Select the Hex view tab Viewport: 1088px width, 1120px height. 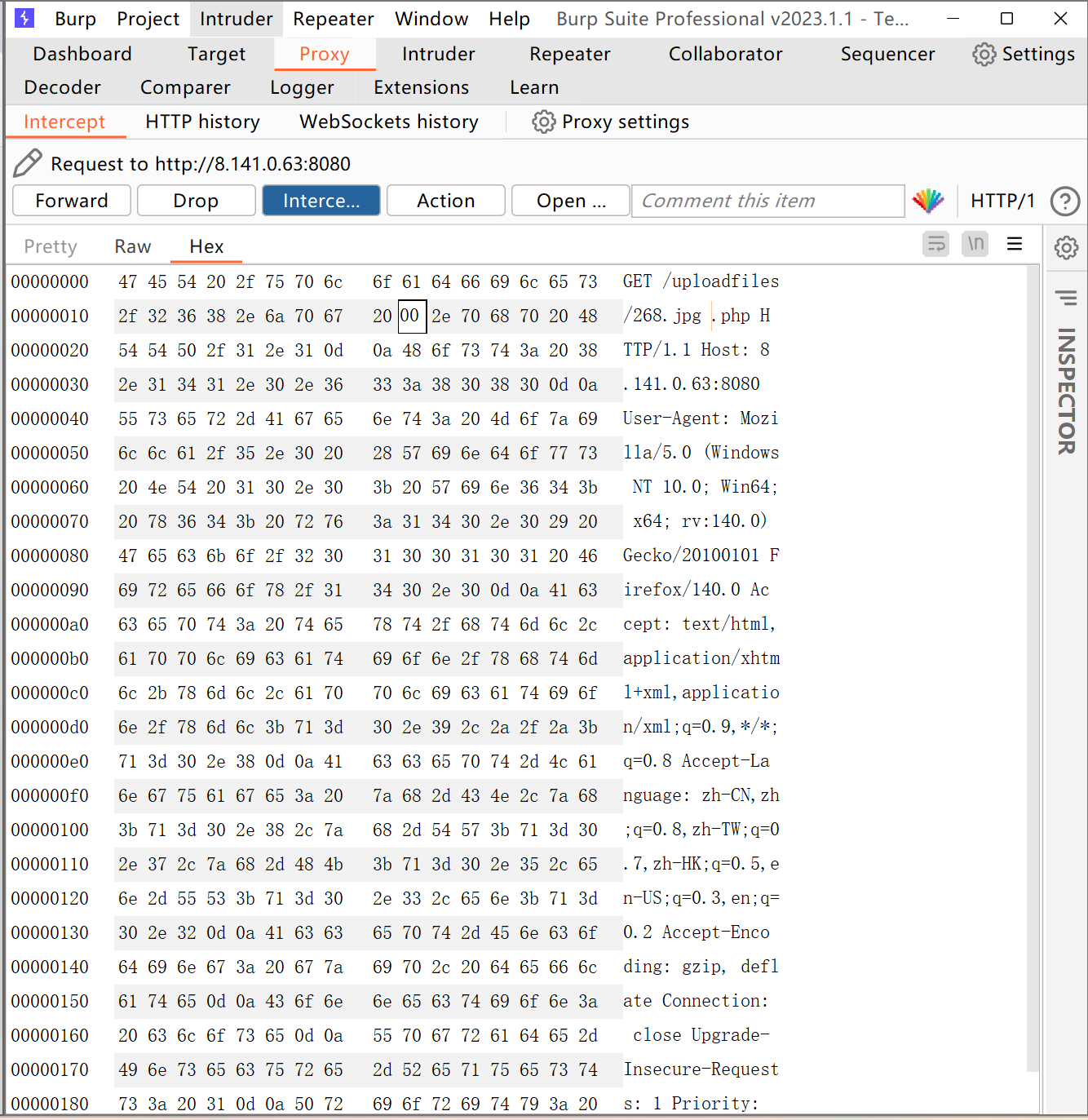point(206,246)
